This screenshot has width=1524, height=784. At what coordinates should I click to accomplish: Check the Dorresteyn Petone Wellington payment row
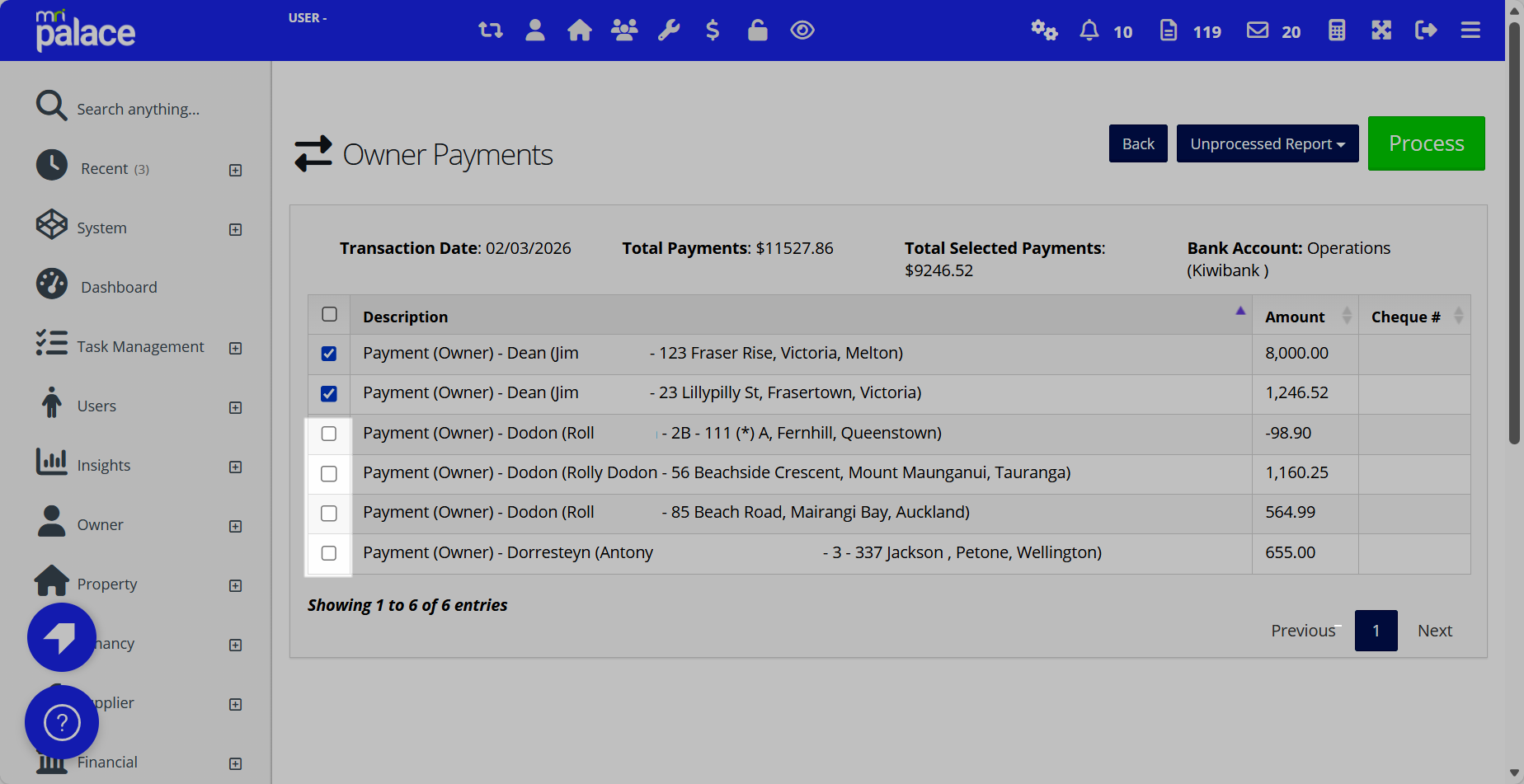(x=329, y=553)
